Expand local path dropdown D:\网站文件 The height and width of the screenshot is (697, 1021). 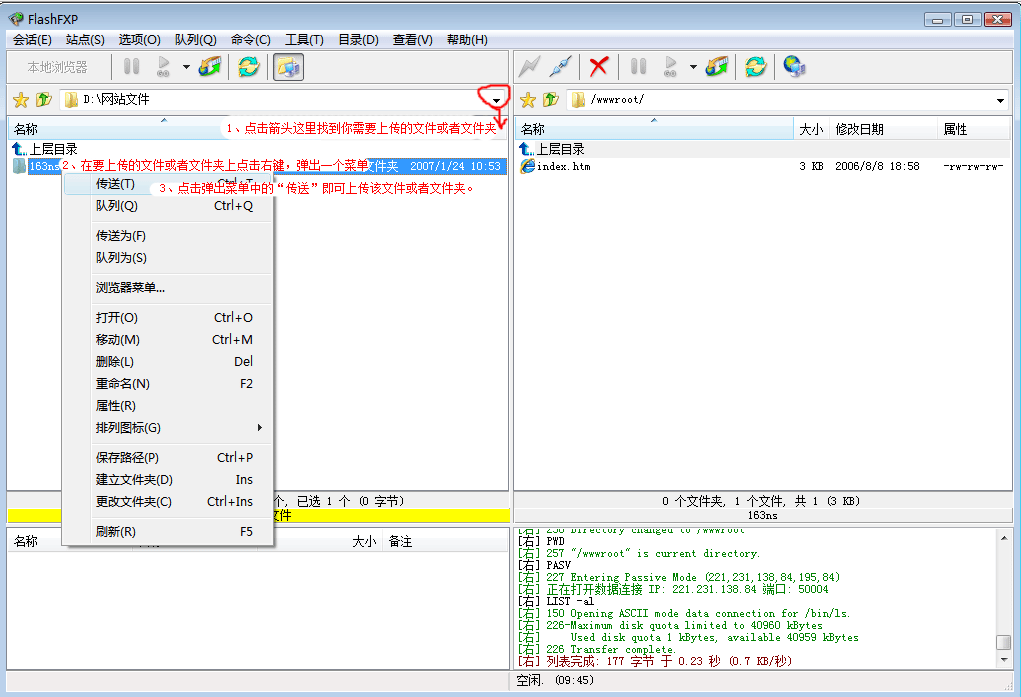pos(497,100)
